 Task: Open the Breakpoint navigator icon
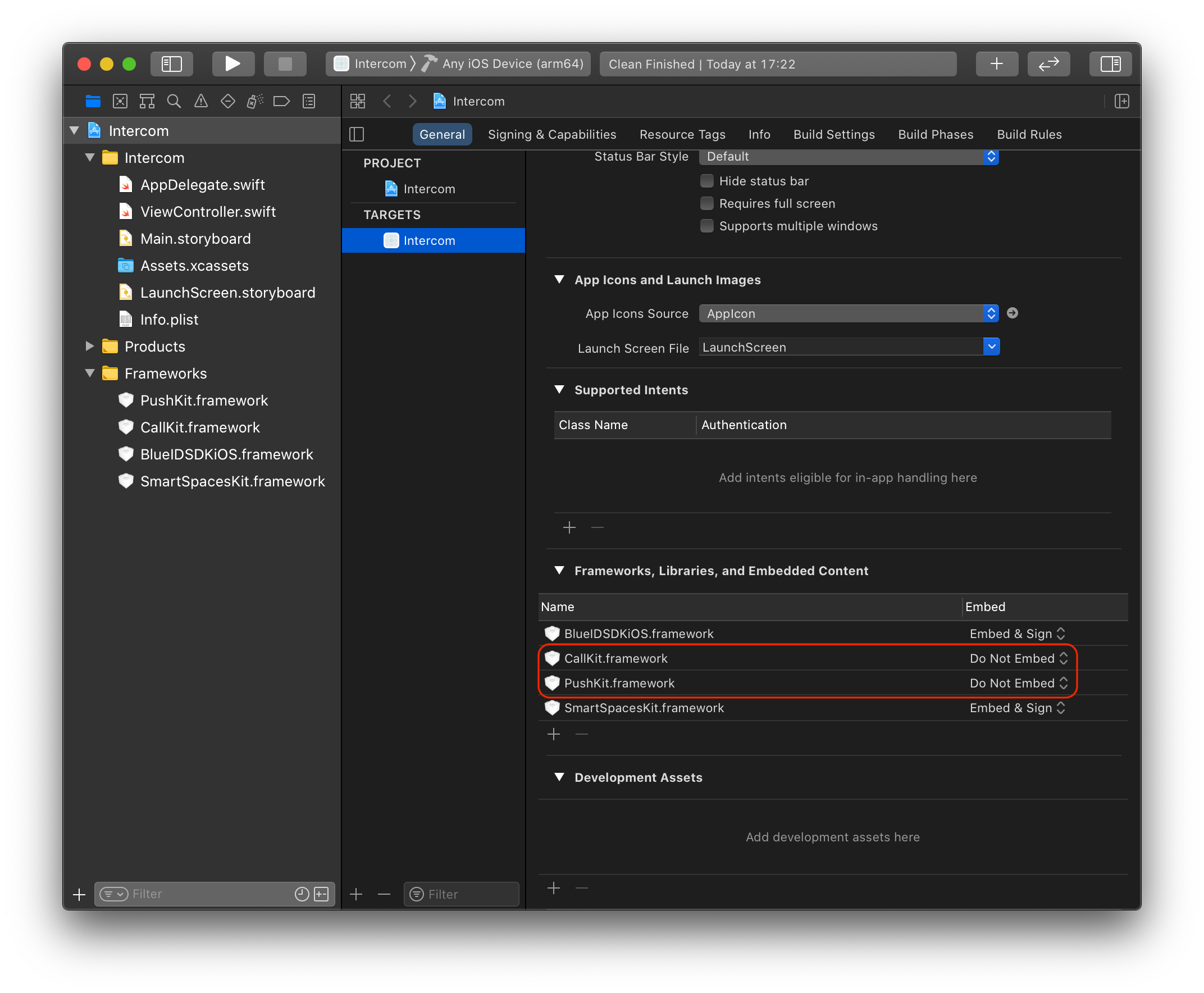pyautogui.click(x=281, y=101)
